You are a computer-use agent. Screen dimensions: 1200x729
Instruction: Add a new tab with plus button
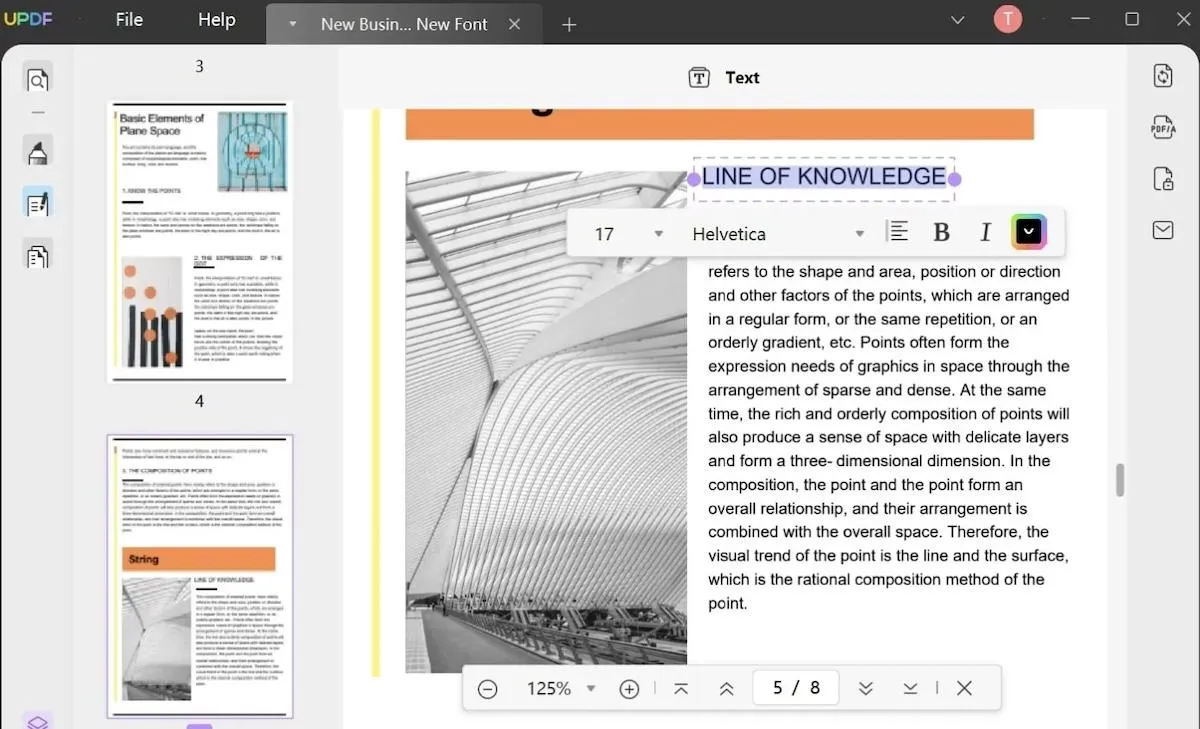[x=569, y=24]
